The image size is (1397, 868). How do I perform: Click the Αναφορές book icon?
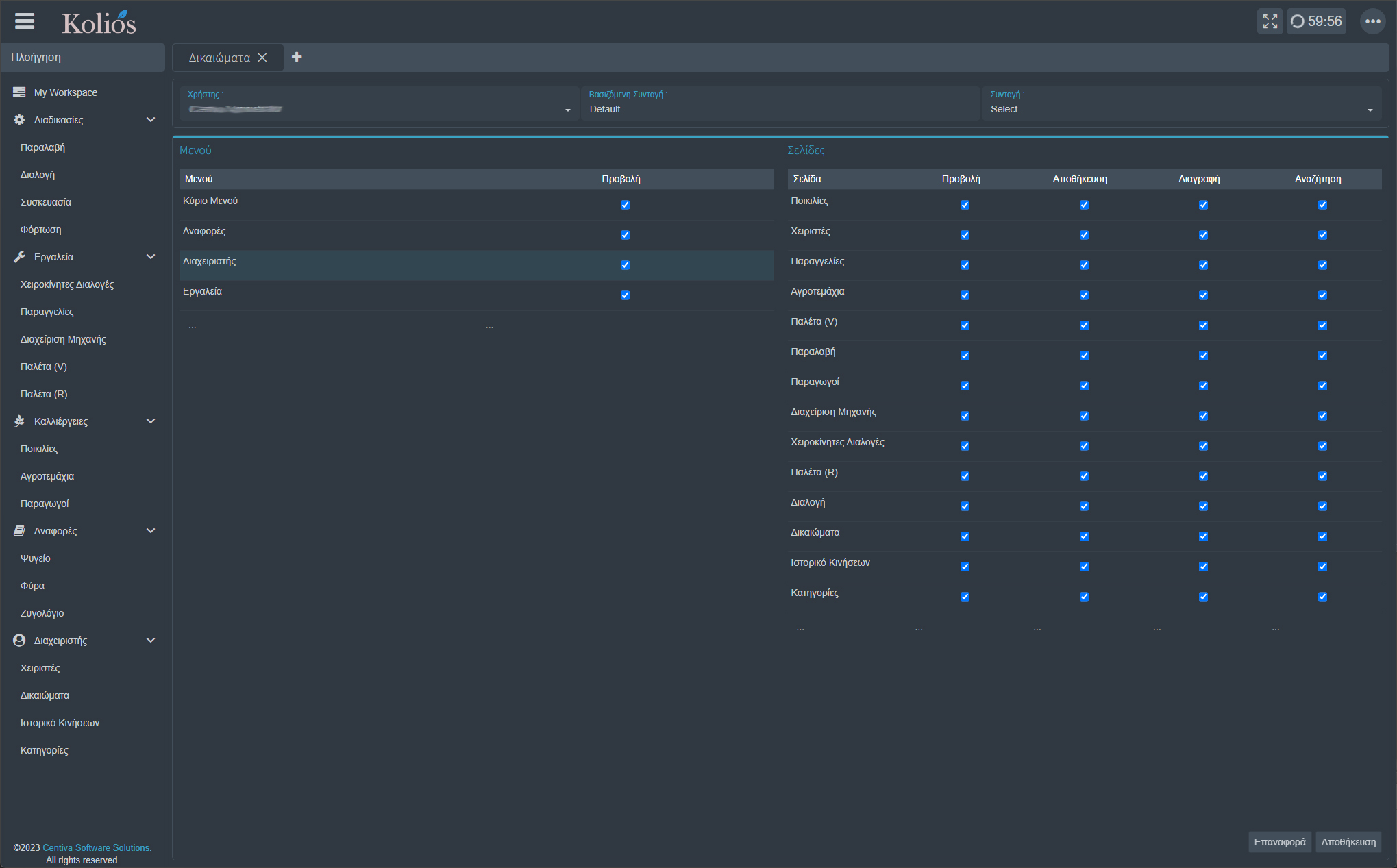pos(19,530)
